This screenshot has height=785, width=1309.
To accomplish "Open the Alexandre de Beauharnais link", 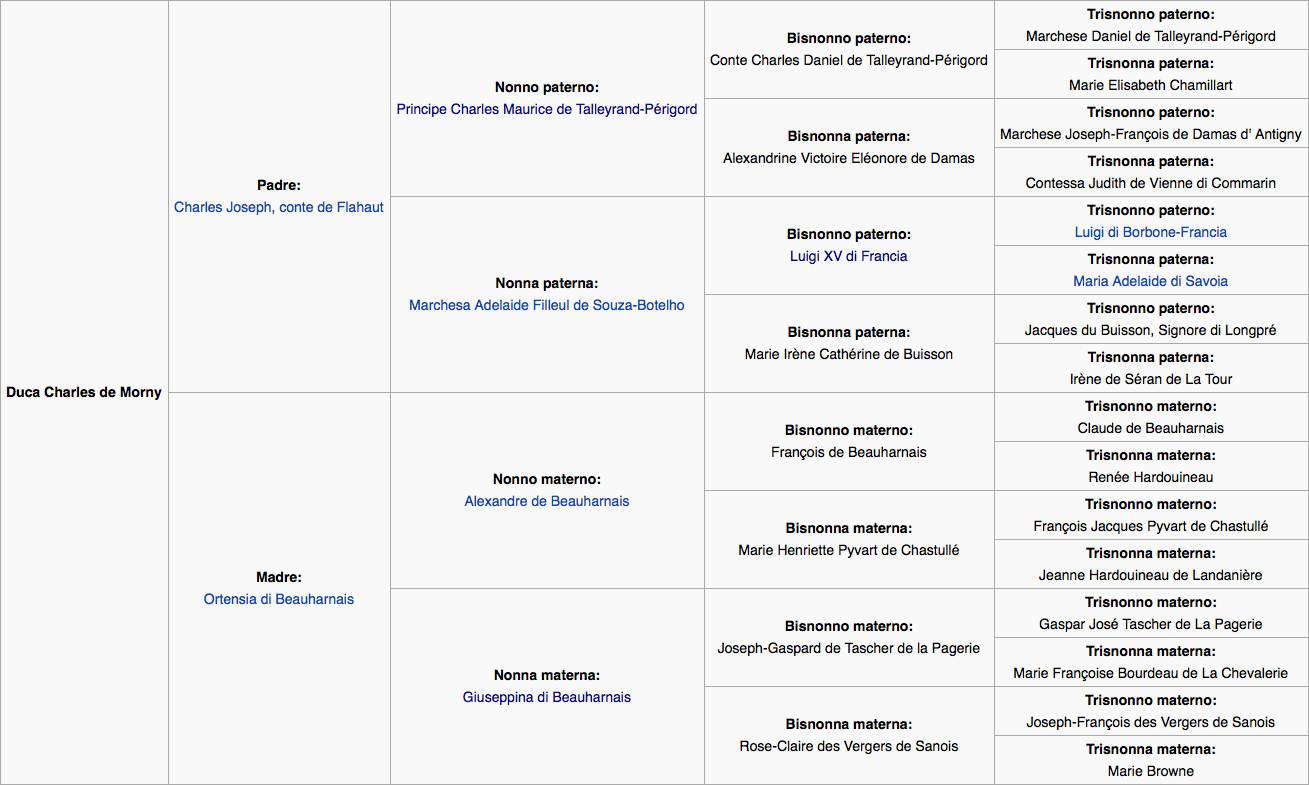I will point(546,501).
